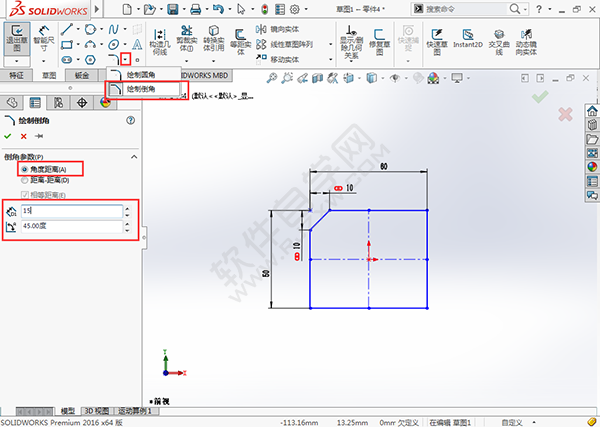
Task: Click the chamfer distance input field showing 15
Action: pos(72,211)
